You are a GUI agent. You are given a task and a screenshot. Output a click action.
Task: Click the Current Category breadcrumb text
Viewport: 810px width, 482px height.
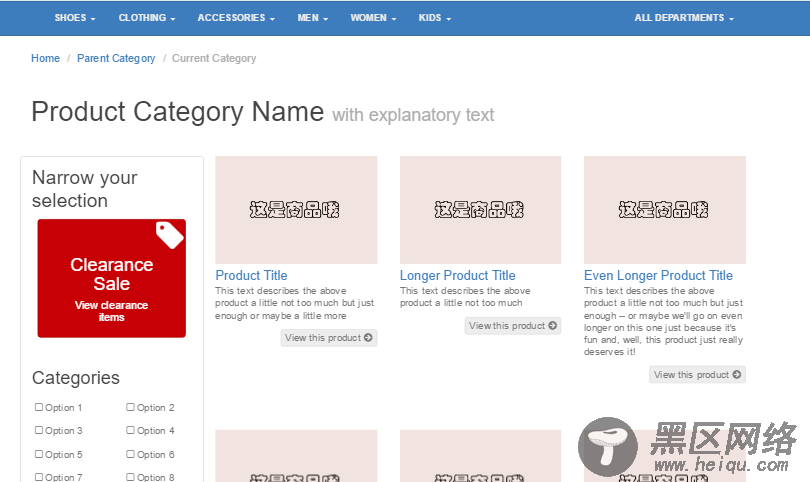coord(214,58)
